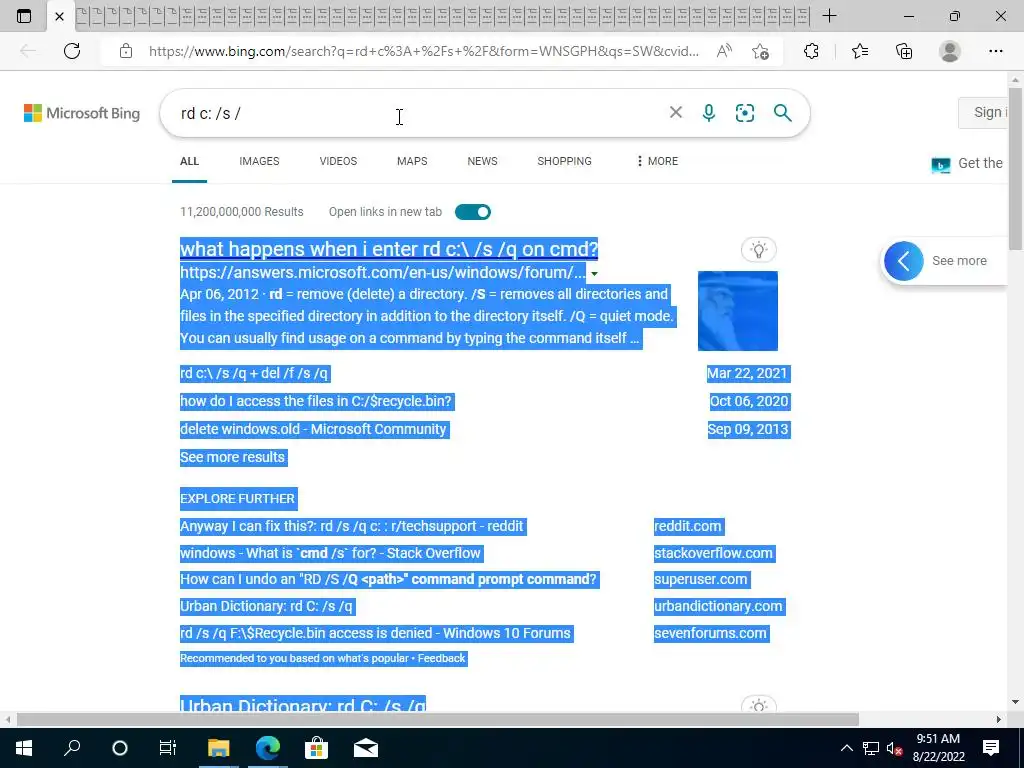Open File Explorer from taskbar

click(x=219, y=748)
